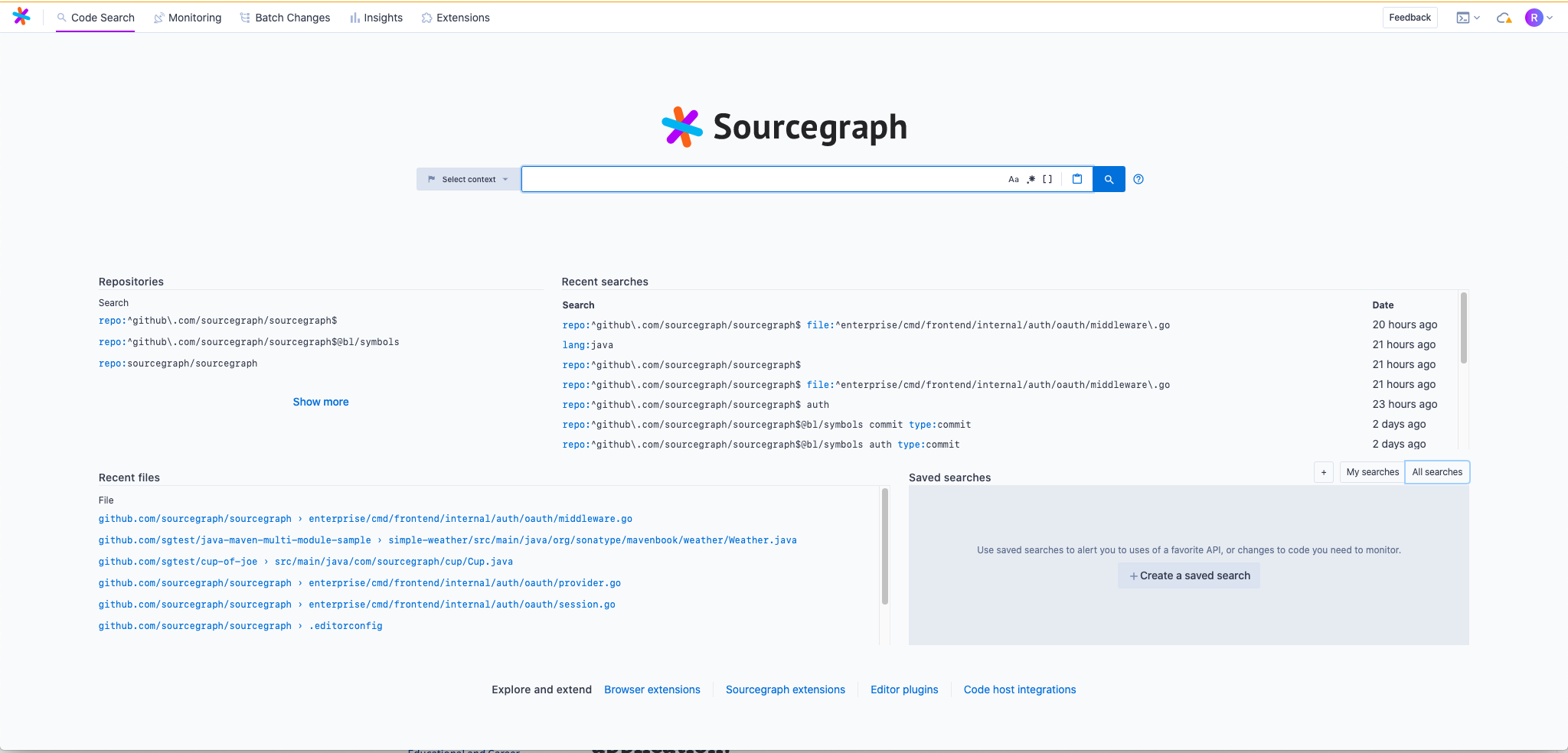The width and height of the screenshot is (1568, 753).
Task: Open search help question-mark icon
Action: 1138,179
